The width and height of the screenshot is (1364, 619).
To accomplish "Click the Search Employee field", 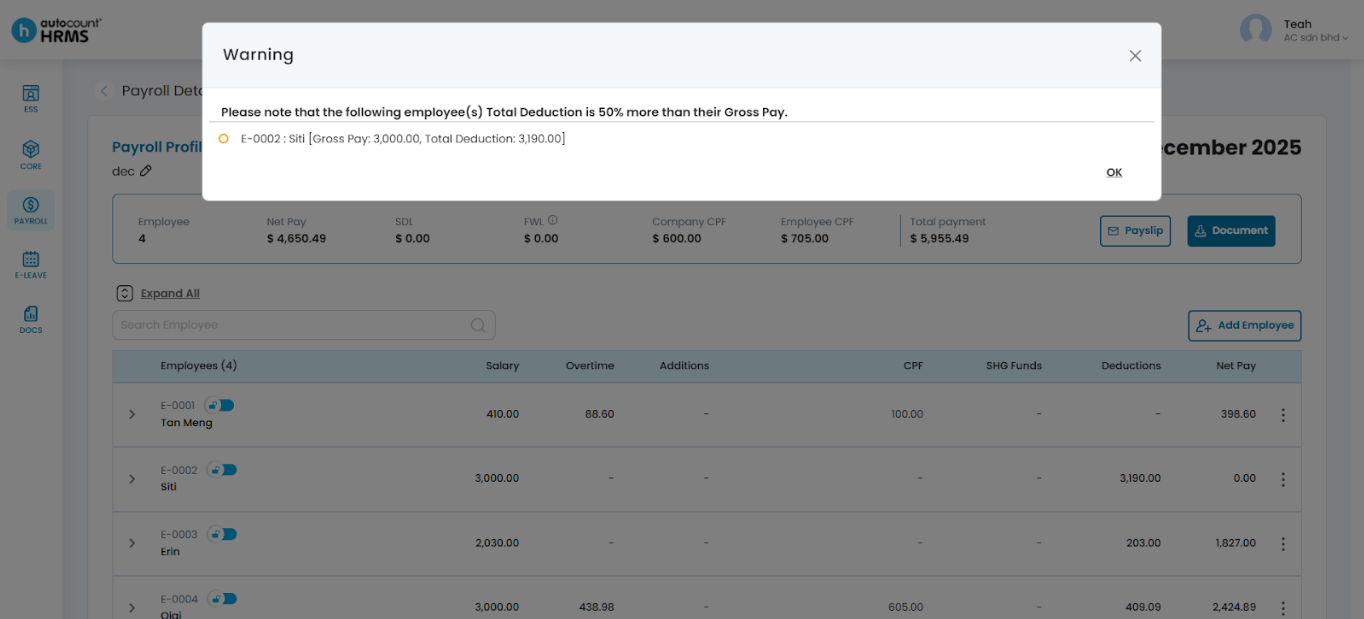I will point(304,325).
